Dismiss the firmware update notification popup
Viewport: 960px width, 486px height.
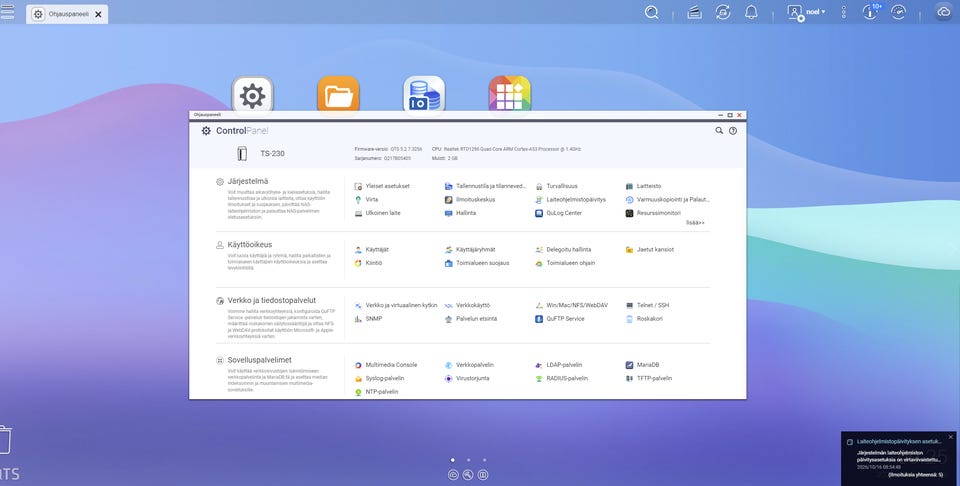click(x=951, y=437)
